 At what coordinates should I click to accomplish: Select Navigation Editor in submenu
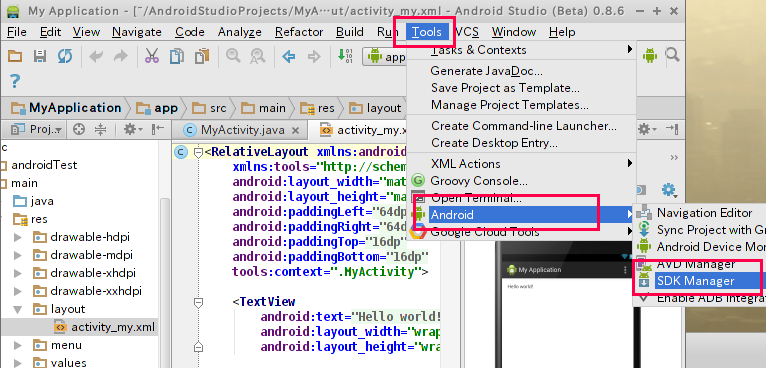[700, 213]
